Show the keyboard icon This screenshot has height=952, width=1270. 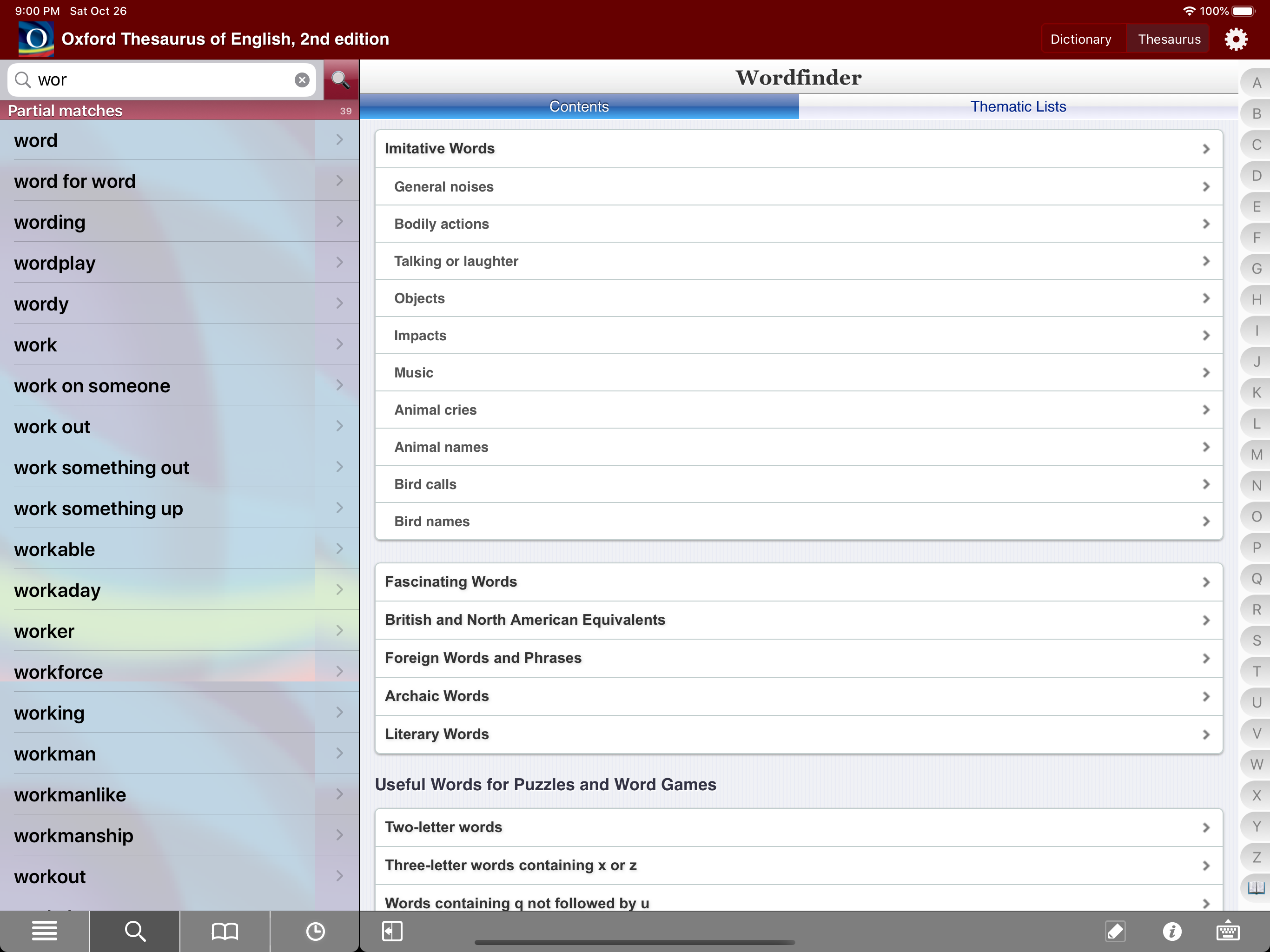pos(1228,931)
